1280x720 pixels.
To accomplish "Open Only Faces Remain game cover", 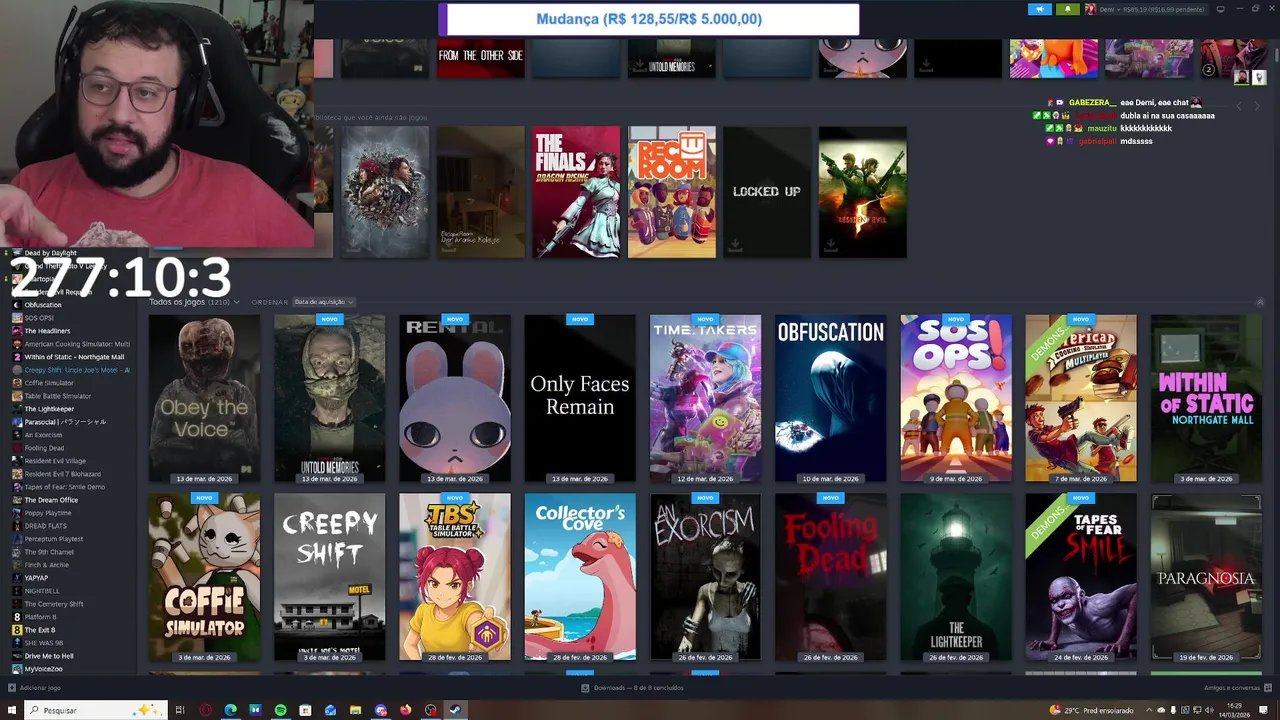I will coord(580,398).
